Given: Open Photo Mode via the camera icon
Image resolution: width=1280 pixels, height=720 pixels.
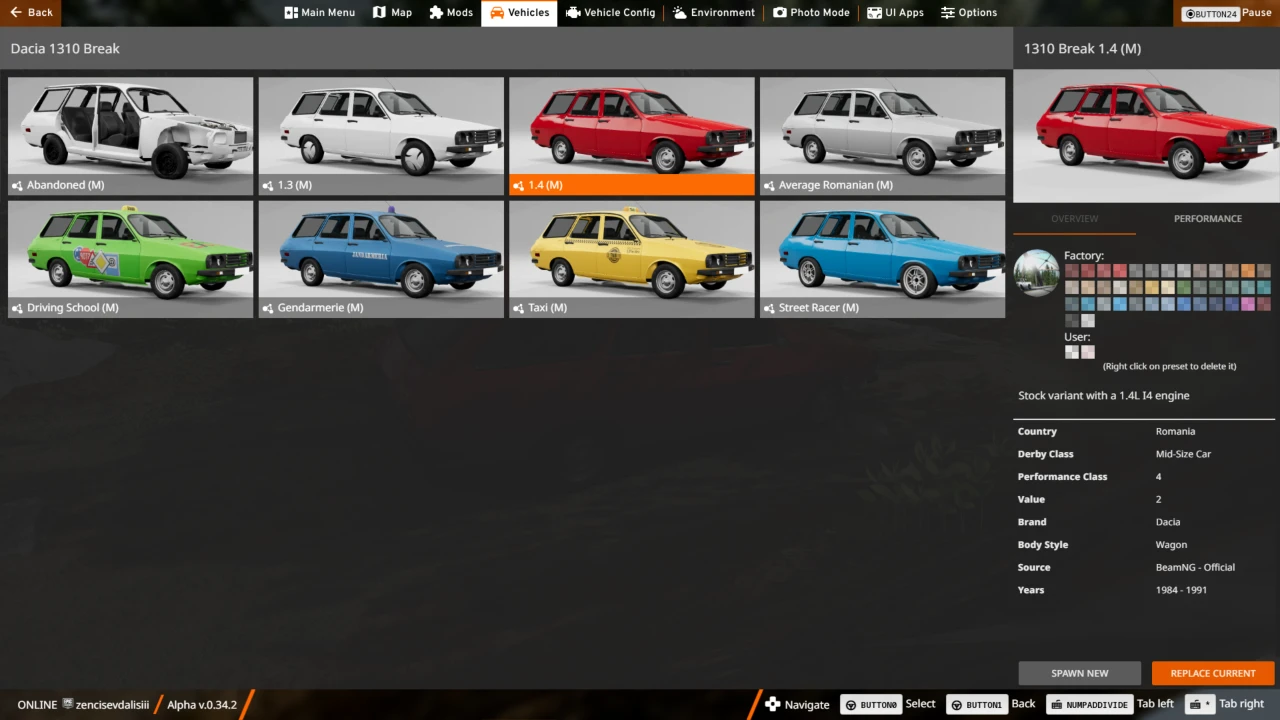Looking at the screenshot, I should point(780,13).
